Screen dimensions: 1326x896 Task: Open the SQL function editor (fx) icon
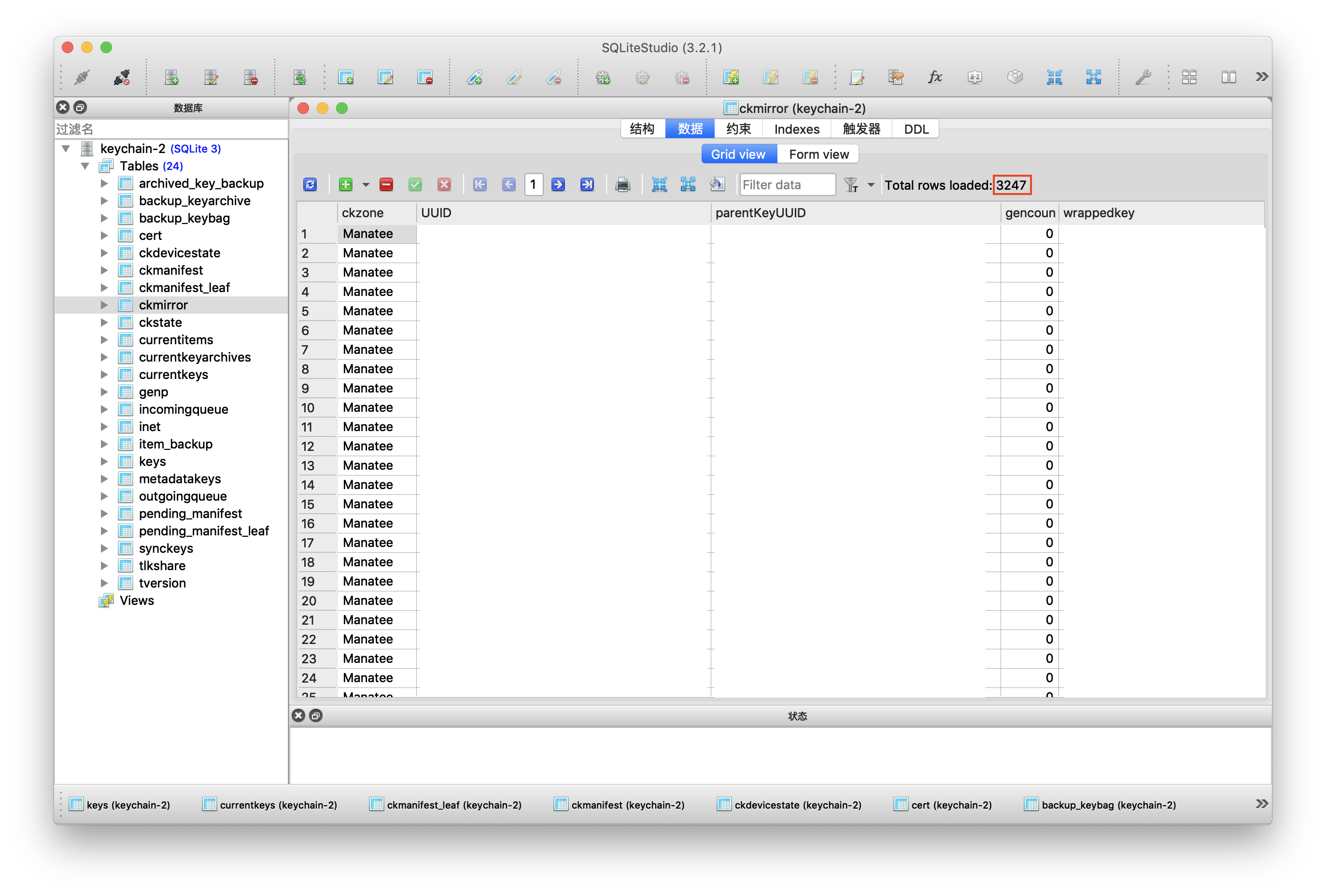tap(934, 77)
